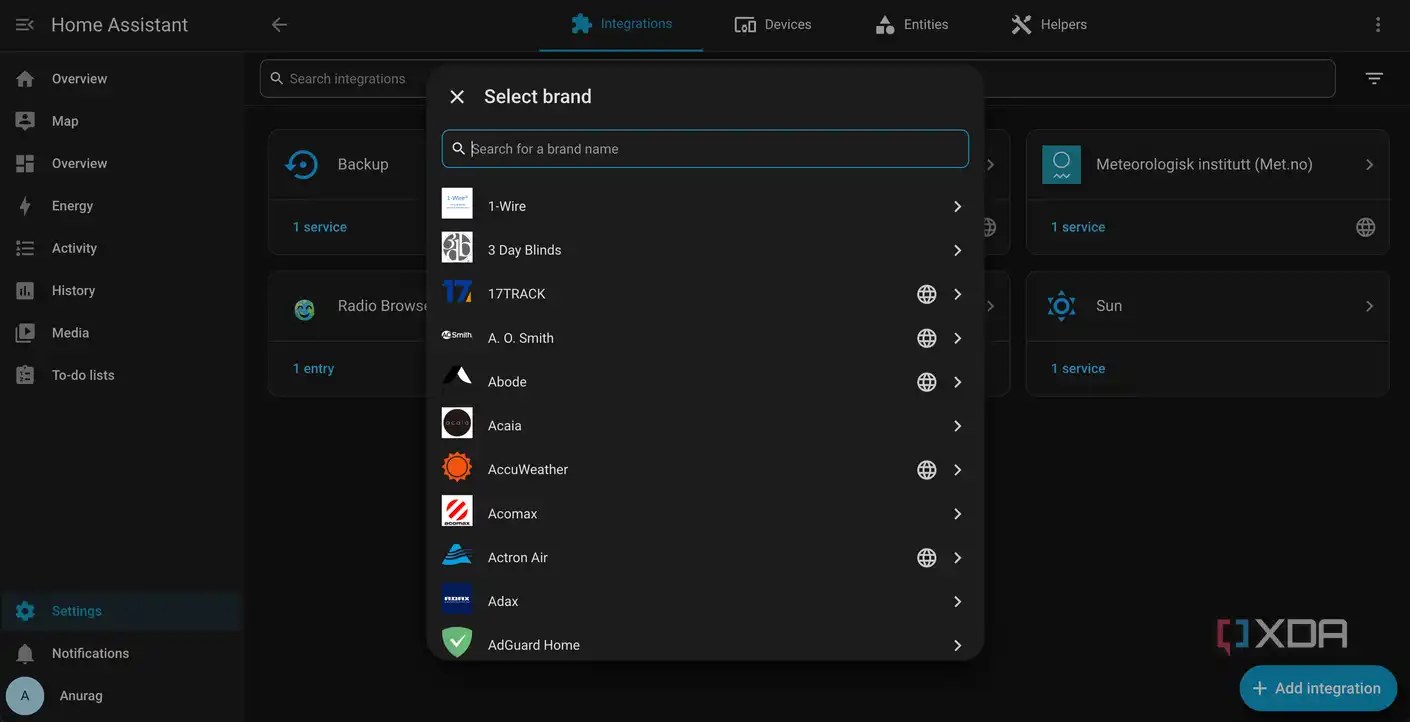Focus the Search integrations field
1410x722 pixels.
pos(797,78)
